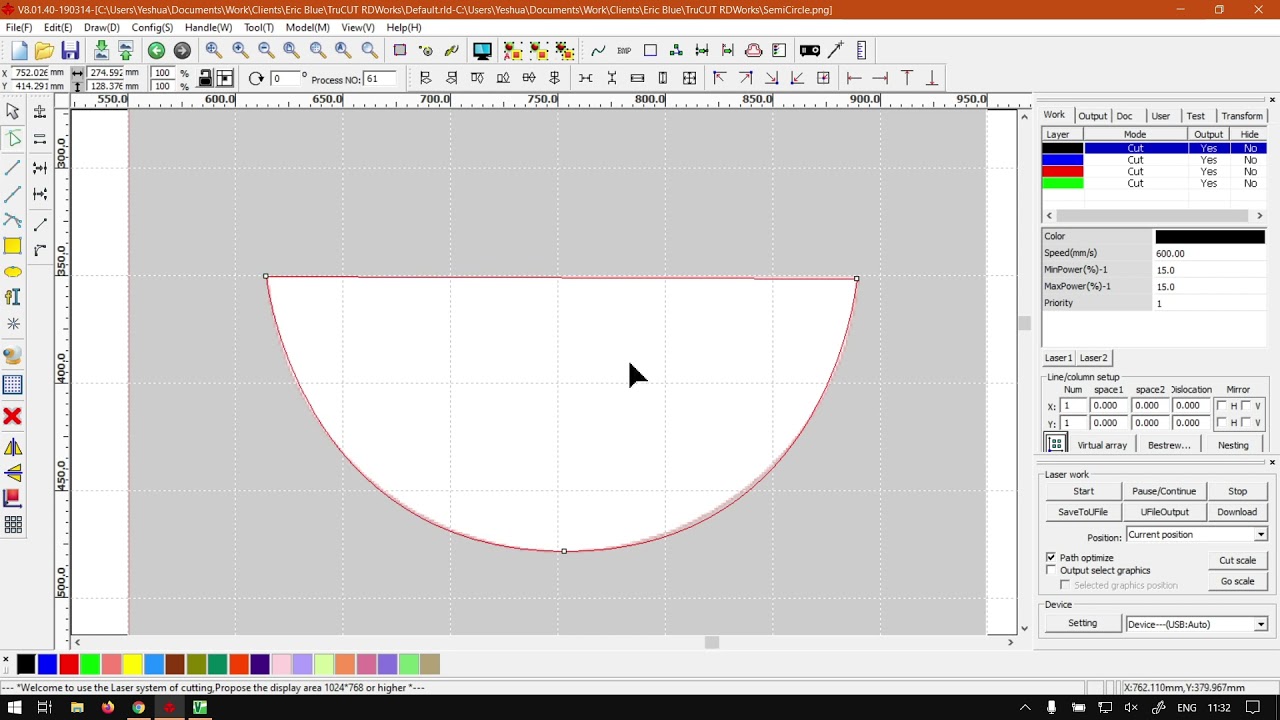Click the green undo arrow icon
The image size is (1280, 720).
(156, 51)
